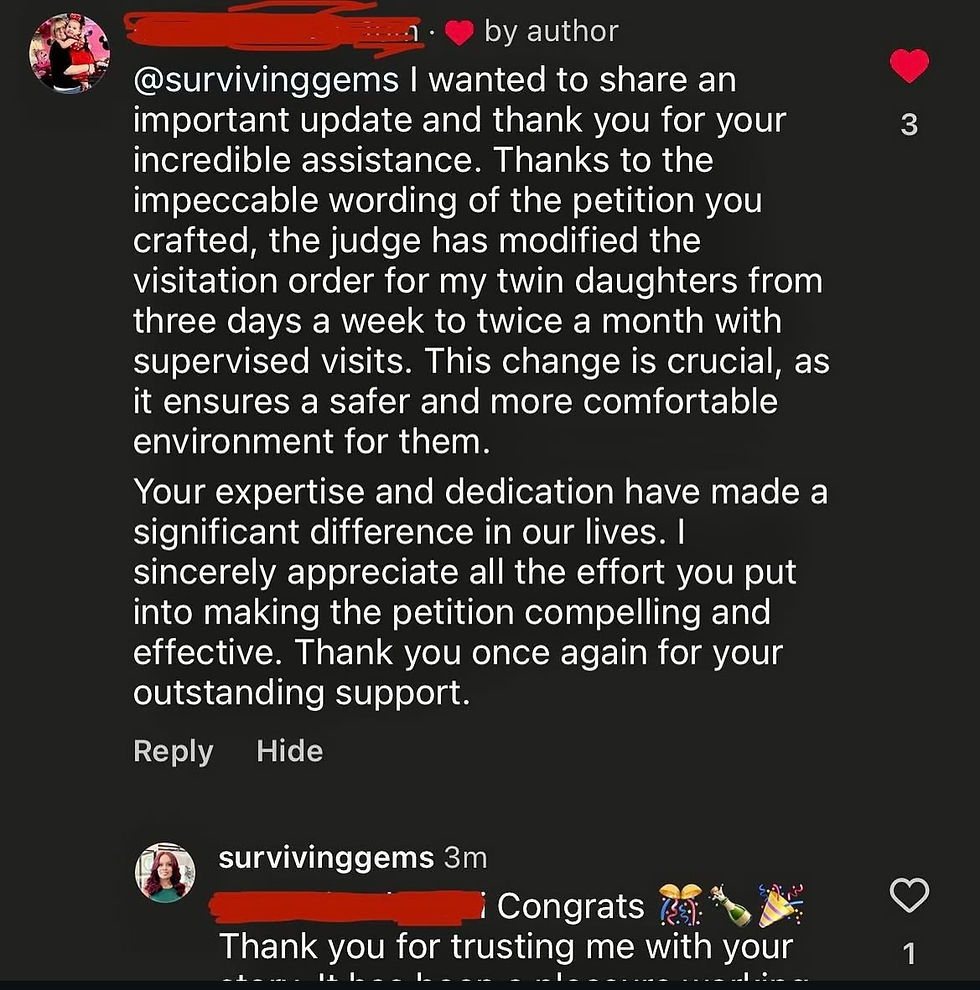980x990 pixels.
Task: Click the "by author" label
Action: (x=551, y=32)
